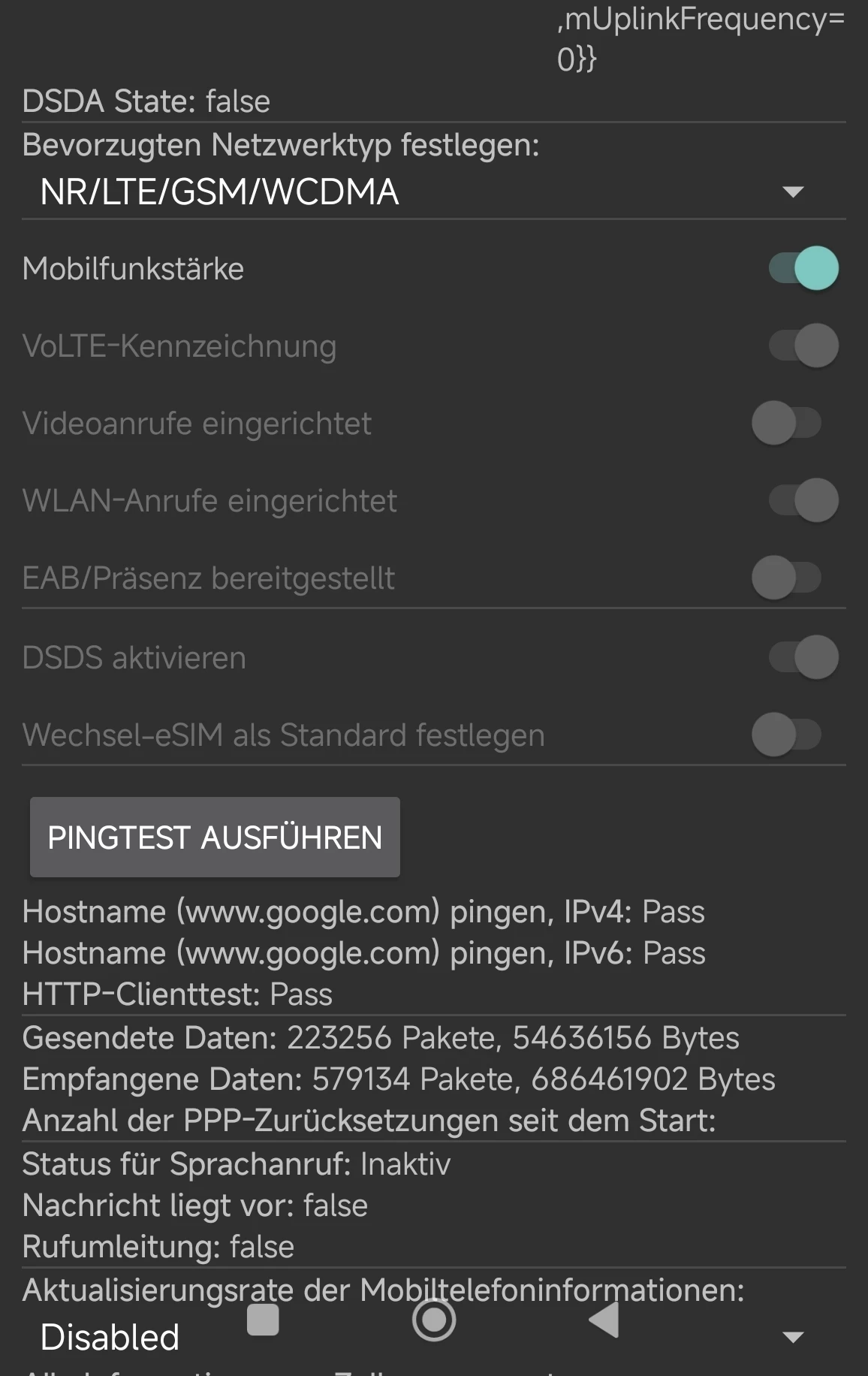This screenshot has height=1376, width=868.
Task: Toggle the Mobilfunkstärke switch
Action: (x=803, y=268)
